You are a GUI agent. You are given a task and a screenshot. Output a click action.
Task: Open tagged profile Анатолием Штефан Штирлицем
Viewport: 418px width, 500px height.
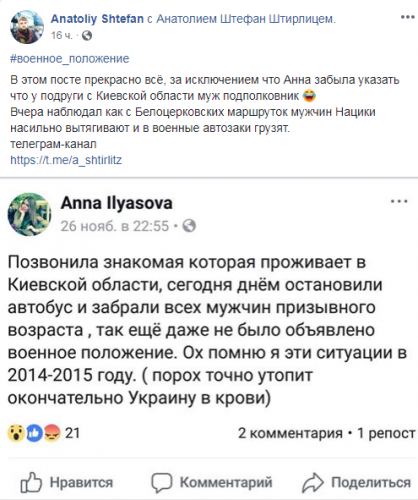(245, 19)
